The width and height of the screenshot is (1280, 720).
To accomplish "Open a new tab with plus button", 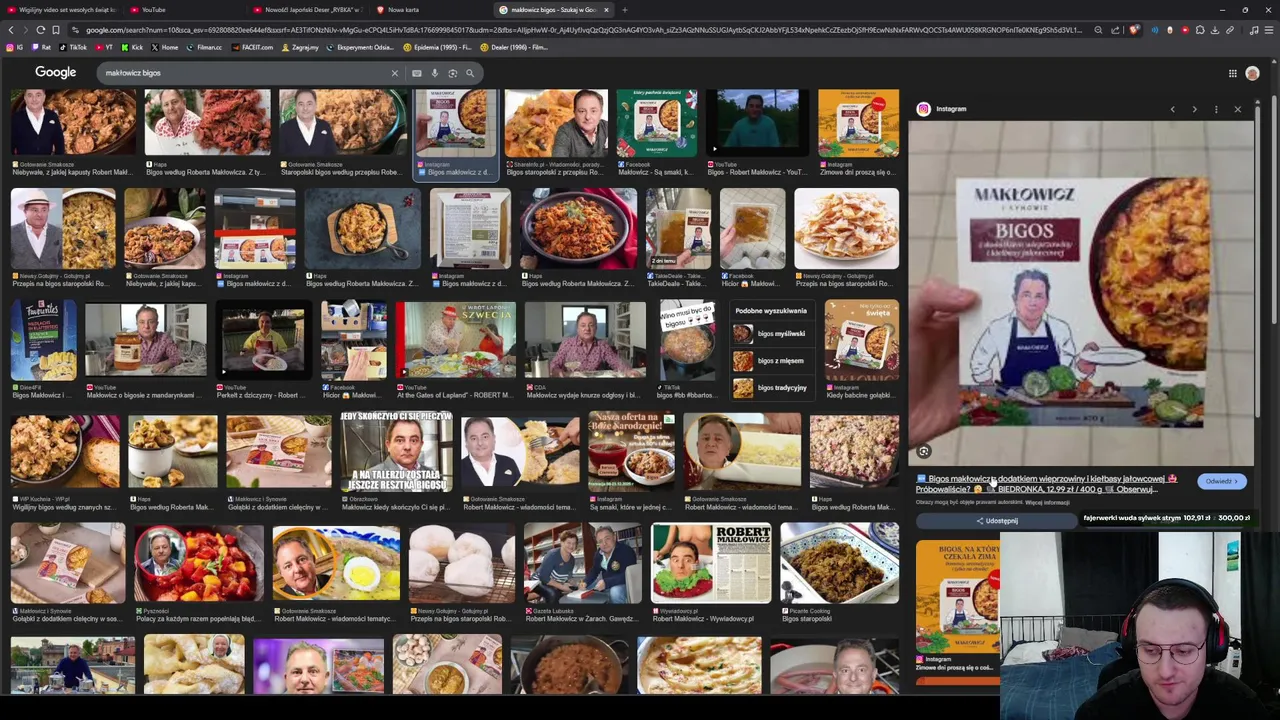I will [624, 10].
